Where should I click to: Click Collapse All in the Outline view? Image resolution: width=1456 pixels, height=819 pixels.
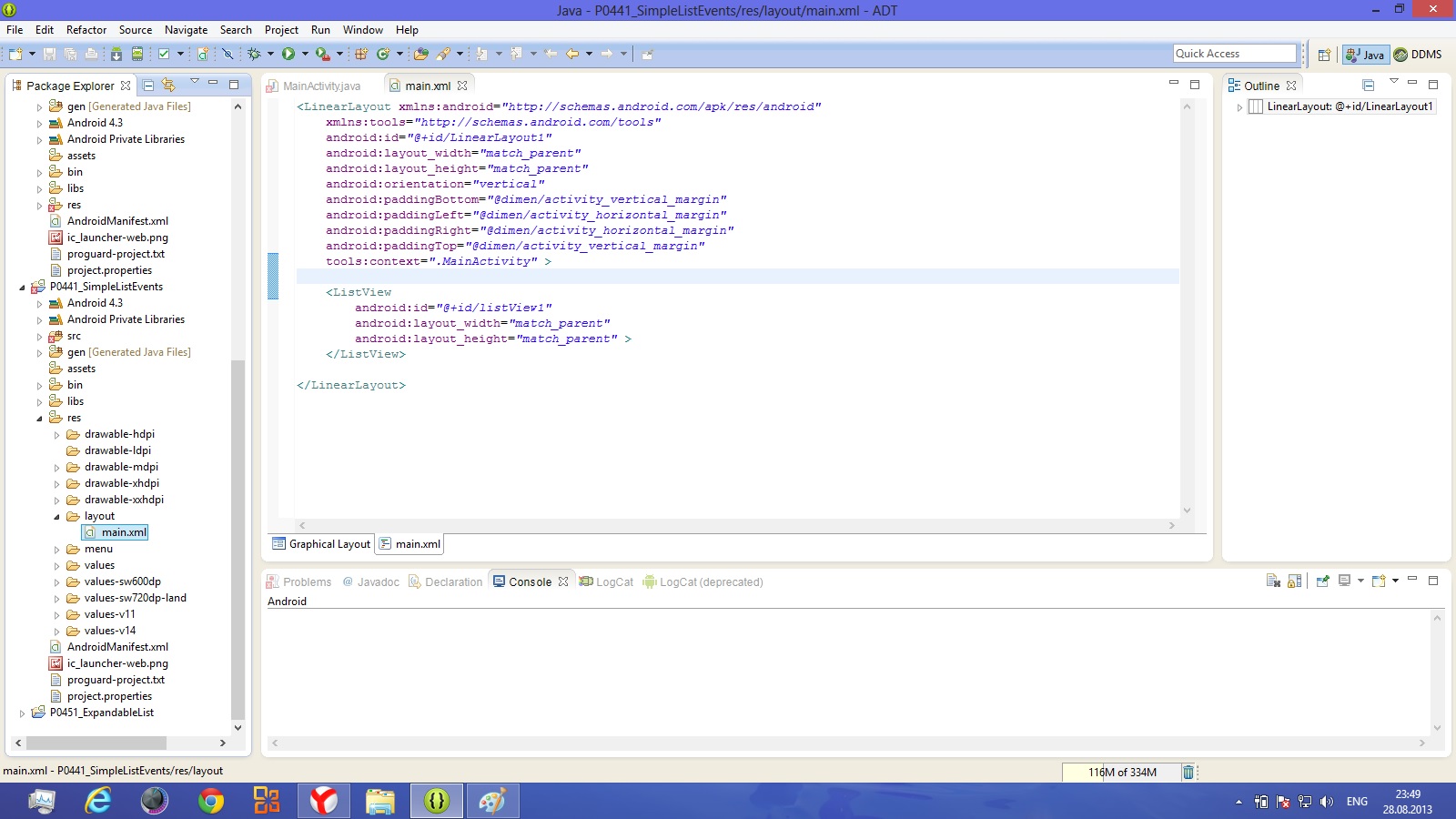tap(1368, 86)
